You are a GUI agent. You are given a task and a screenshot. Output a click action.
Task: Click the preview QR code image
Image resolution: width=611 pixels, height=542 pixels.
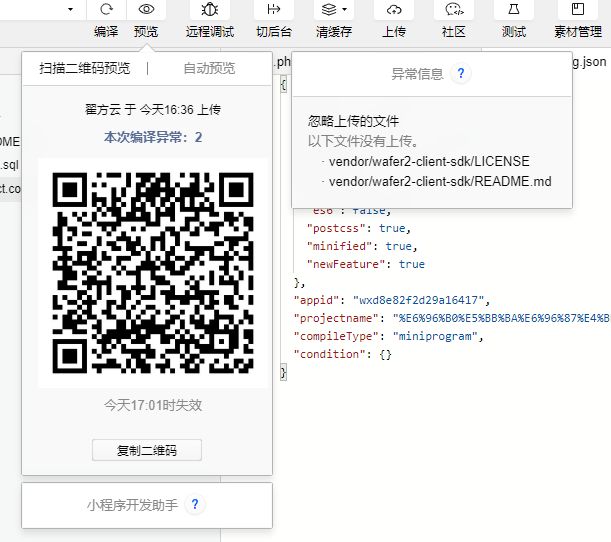click(153, 273)
